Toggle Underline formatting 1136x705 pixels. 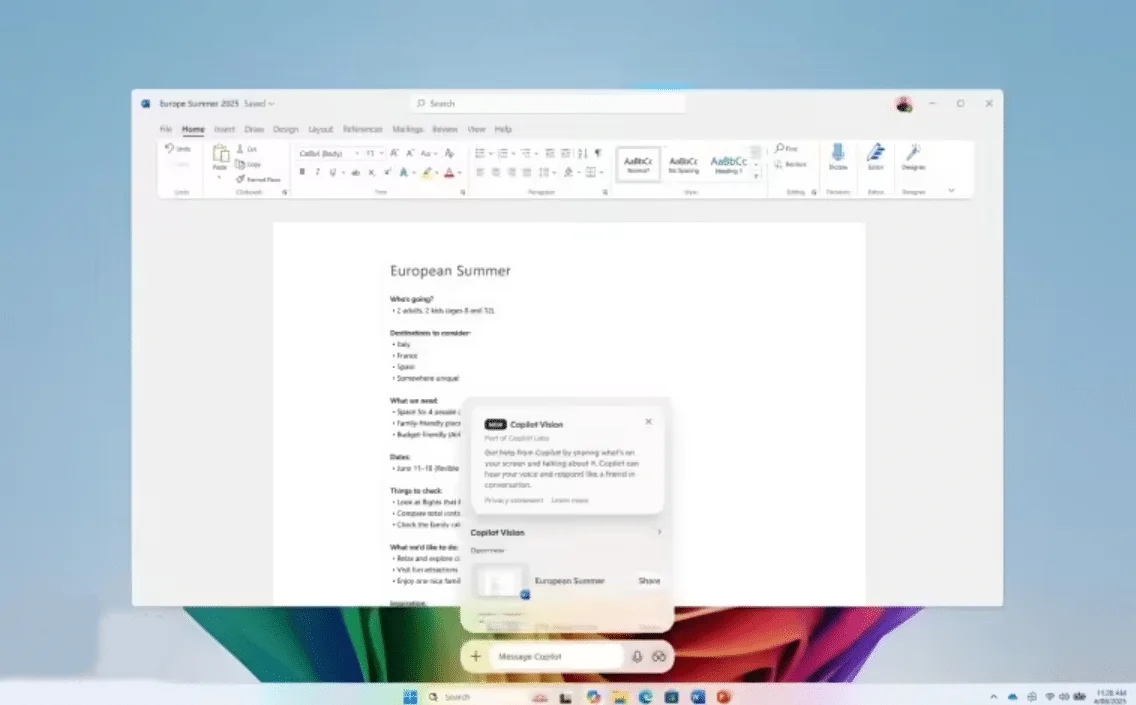[x=333, y=172]
